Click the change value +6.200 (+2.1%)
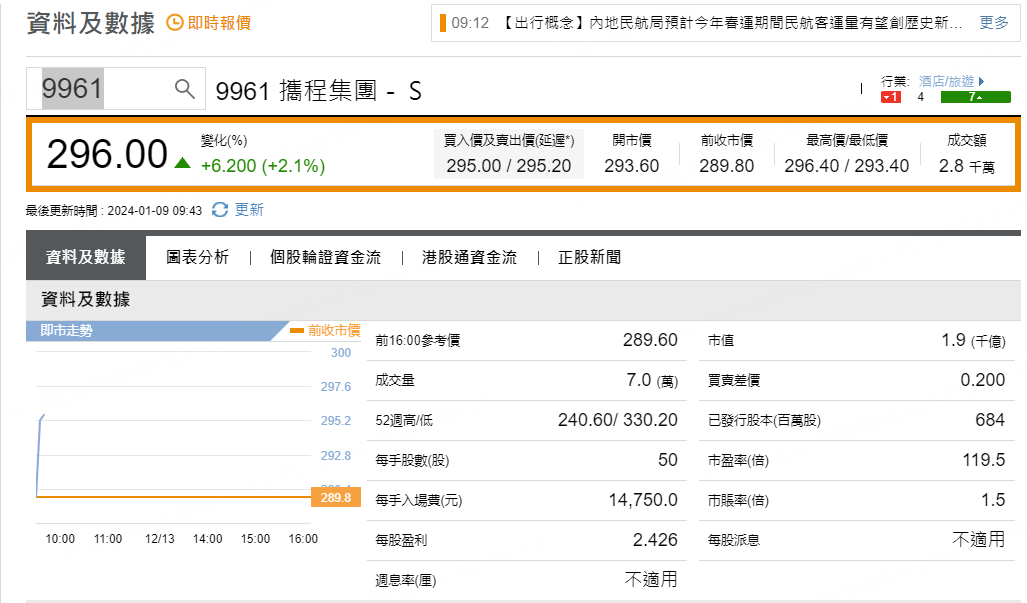 click(x=263, y=166)
